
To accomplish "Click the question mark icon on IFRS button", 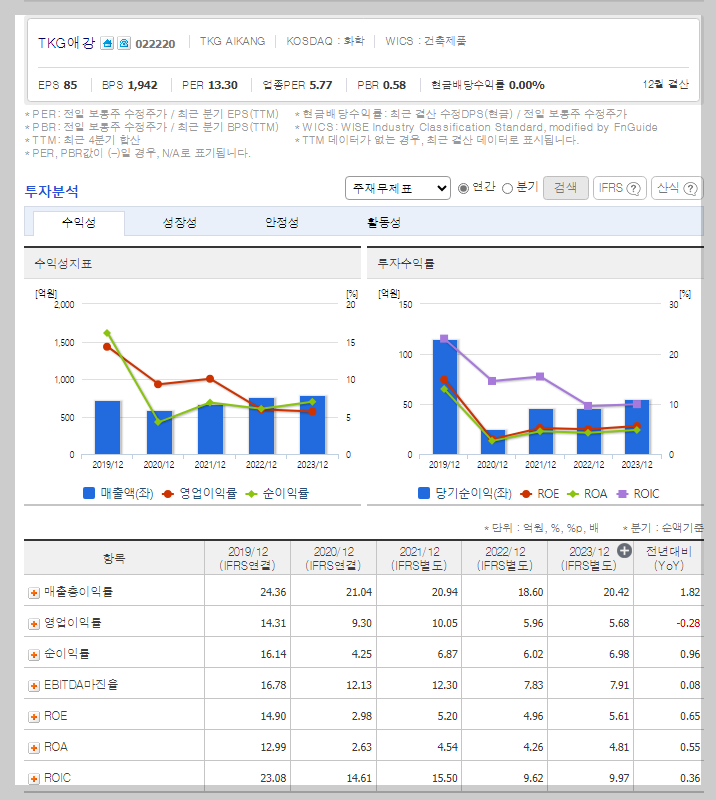I will [x=633, y=188].
